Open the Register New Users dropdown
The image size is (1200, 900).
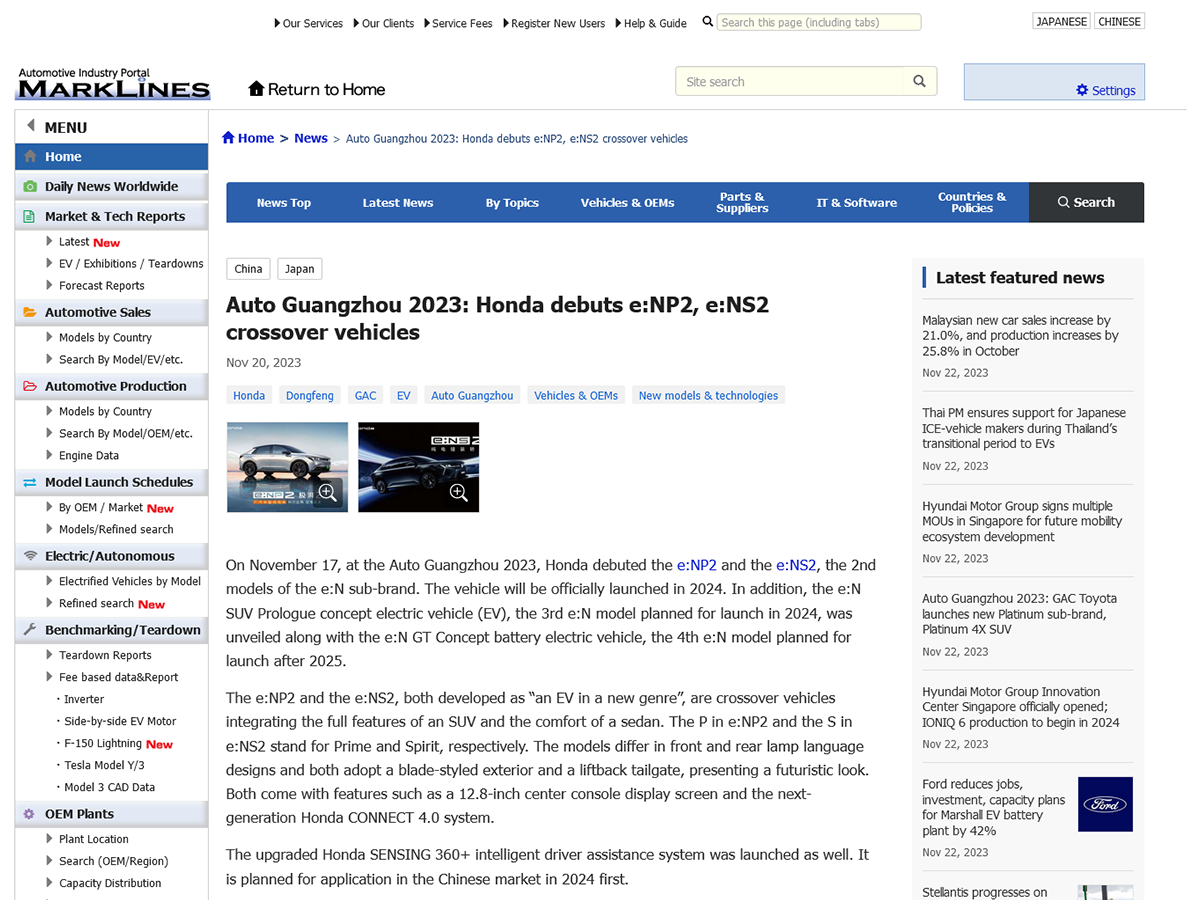554,23
